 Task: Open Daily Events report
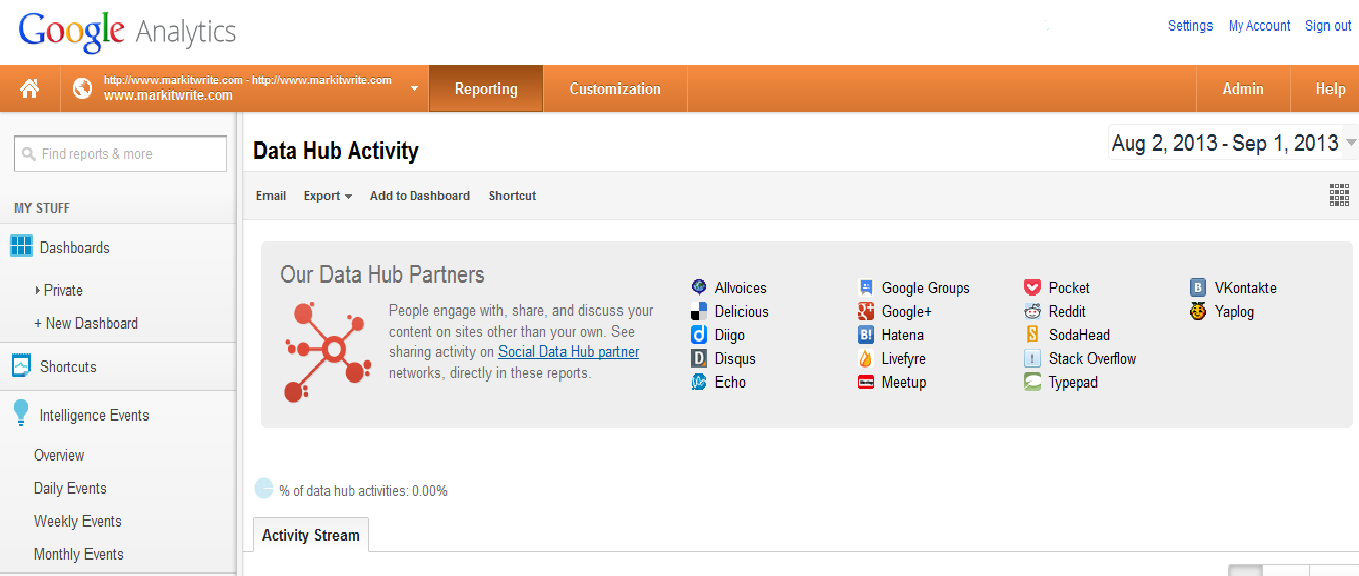70,488
